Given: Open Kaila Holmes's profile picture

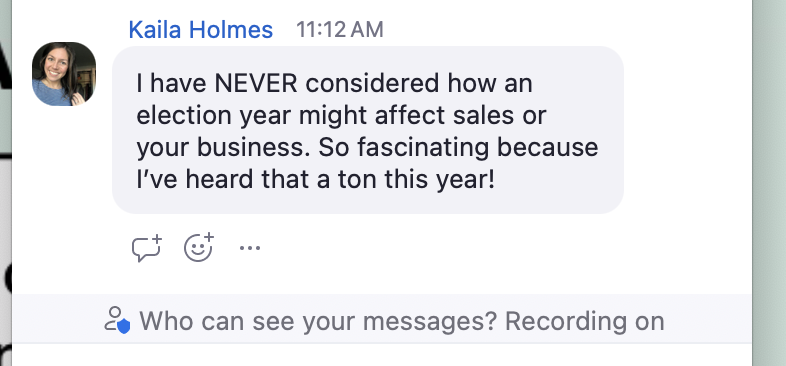Looking at the screenshot, I should coord(64,74).
